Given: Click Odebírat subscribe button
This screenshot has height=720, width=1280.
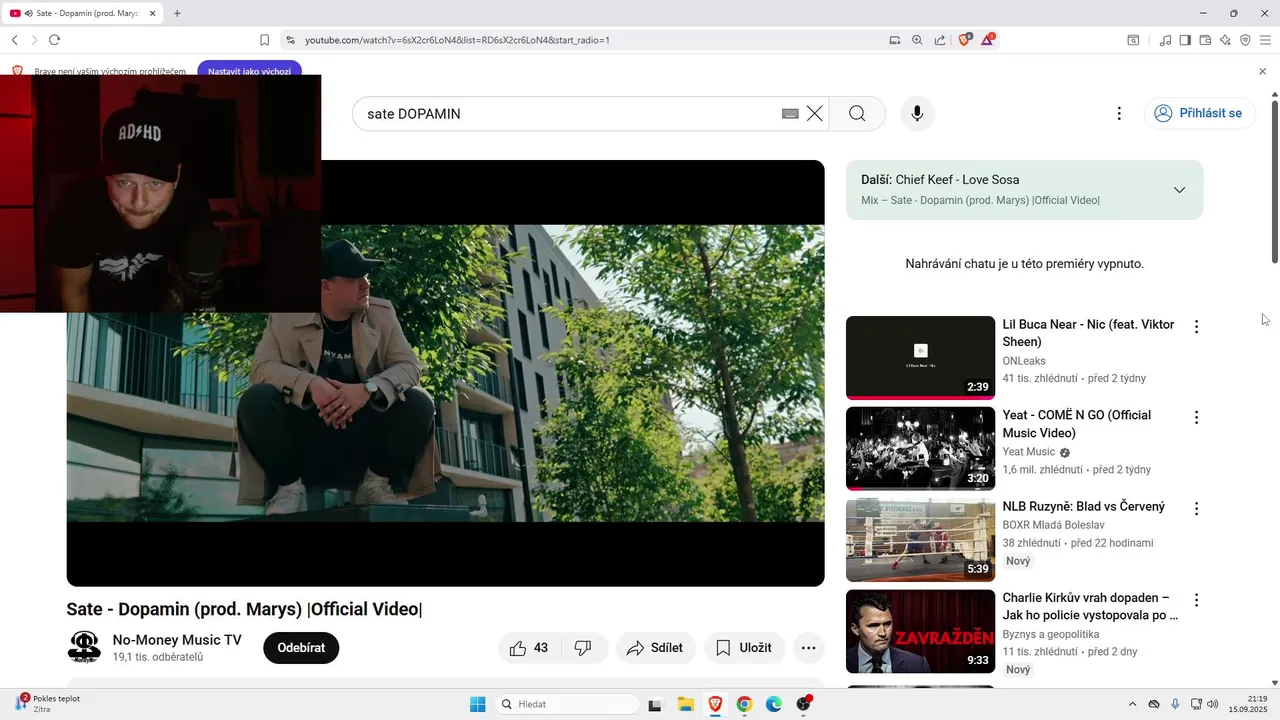Looking at the screenshot, I should [x=301, y=648].
